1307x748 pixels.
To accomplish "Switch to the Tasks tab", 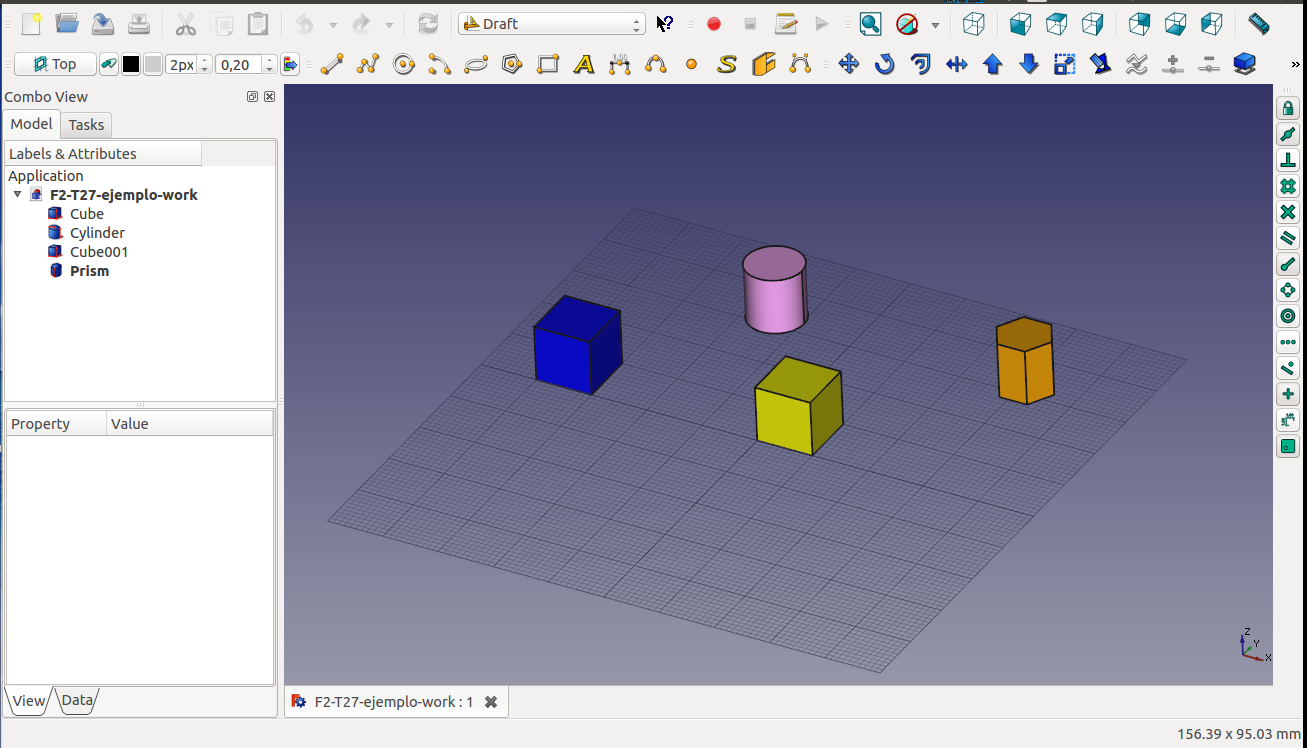I will (x=86, y=125).
